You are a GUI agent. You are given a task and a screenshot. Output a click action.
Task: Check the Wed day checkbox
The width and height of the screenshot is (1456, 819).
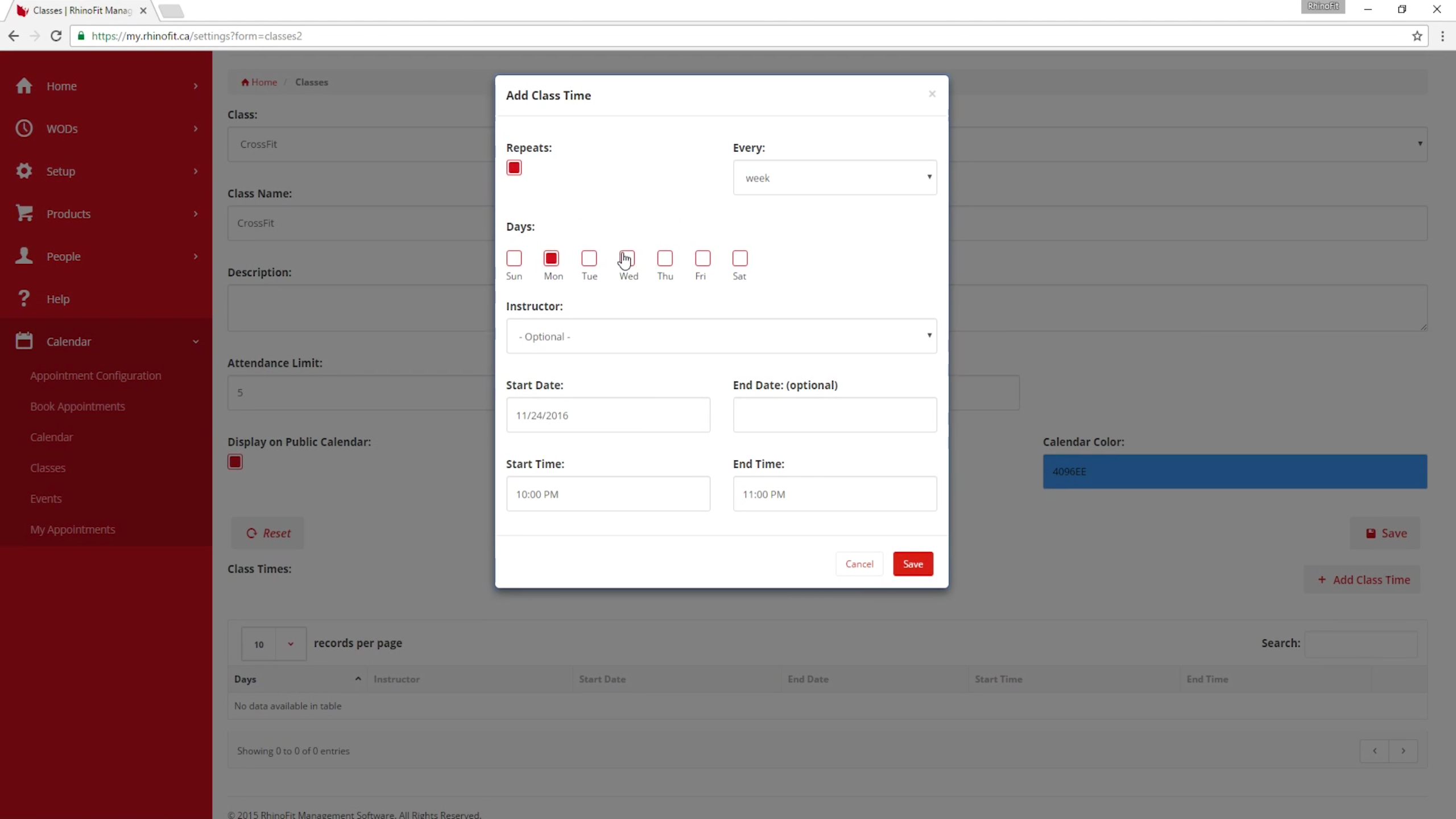[627, 259]
